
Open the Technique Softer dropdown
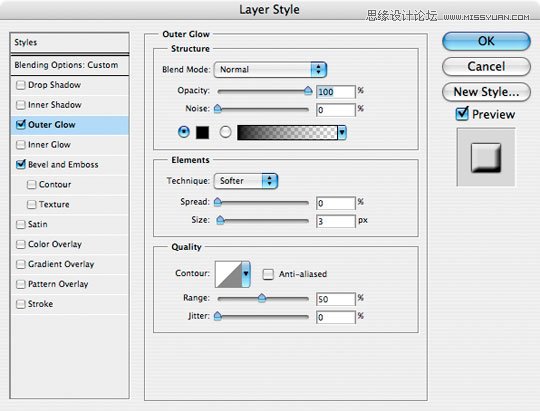tap(246, 181)
